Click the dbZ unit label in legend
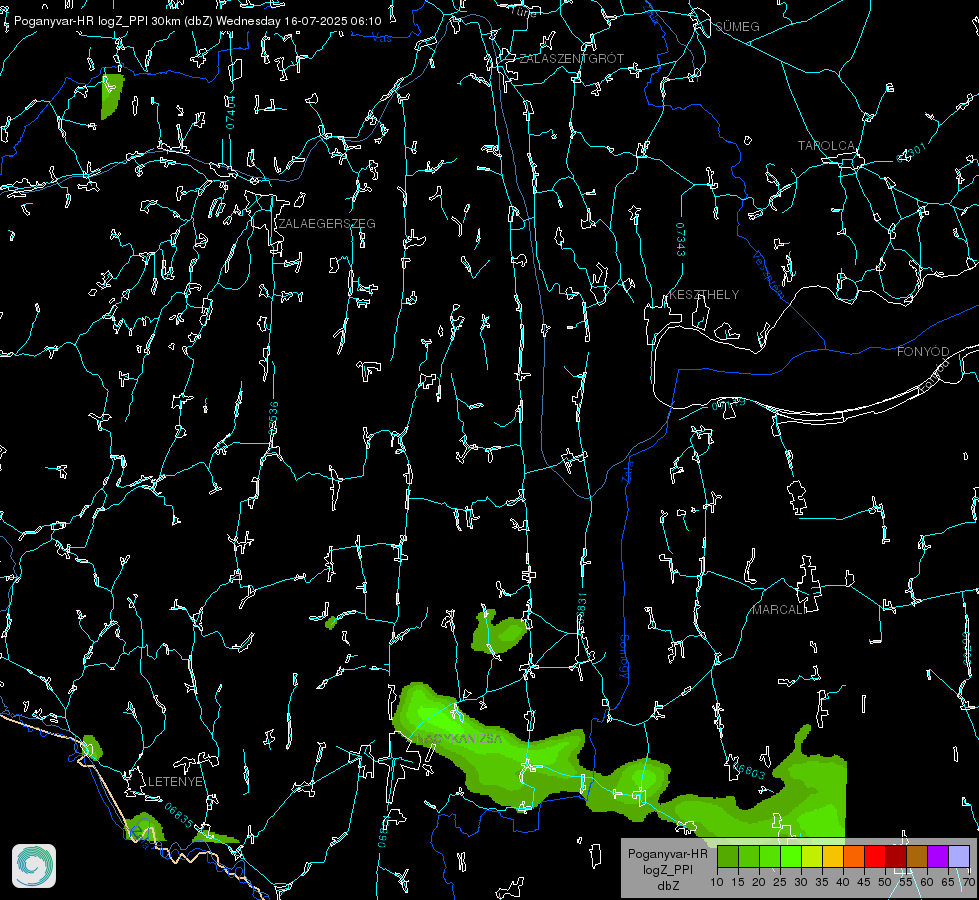 point(667,886)
